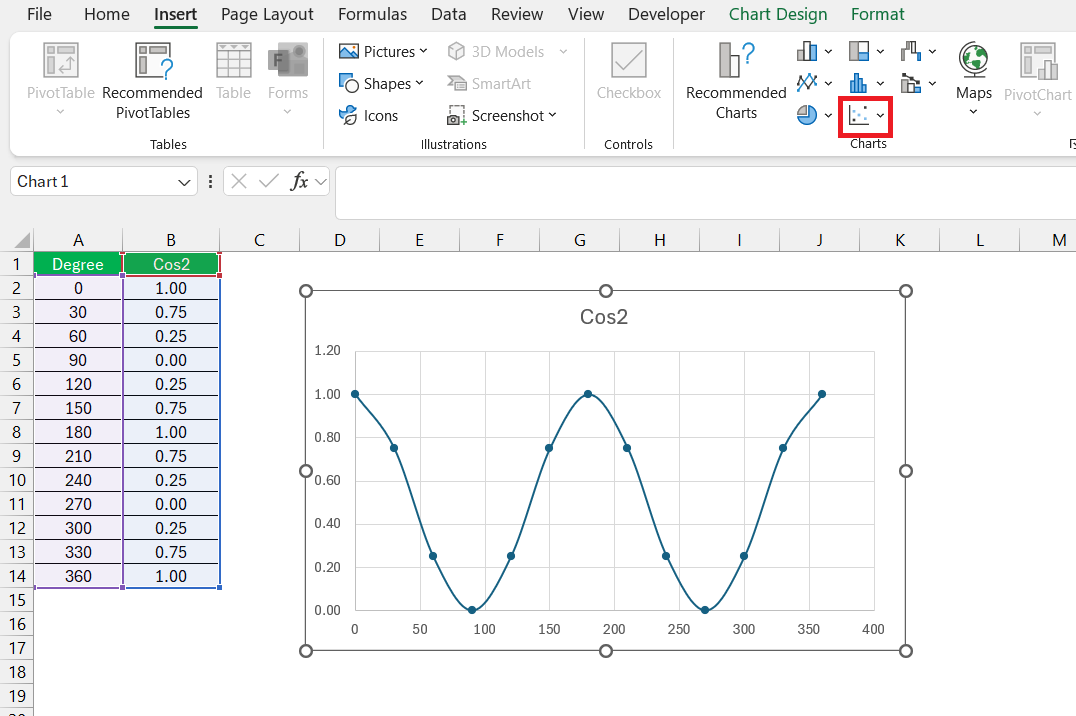1076x716 pixels.
Task: Click the chart's top-right resize handle
Action: (906, 291)
